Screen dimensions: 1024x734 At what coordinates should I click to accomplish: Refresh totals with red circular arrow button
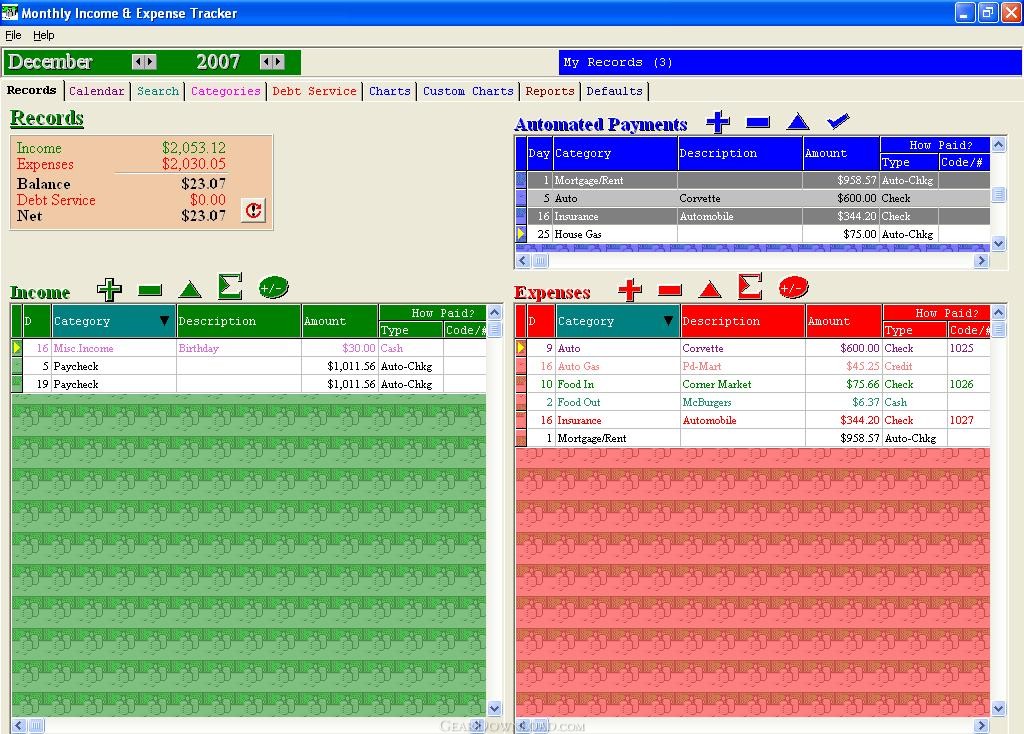click(253, 210)
